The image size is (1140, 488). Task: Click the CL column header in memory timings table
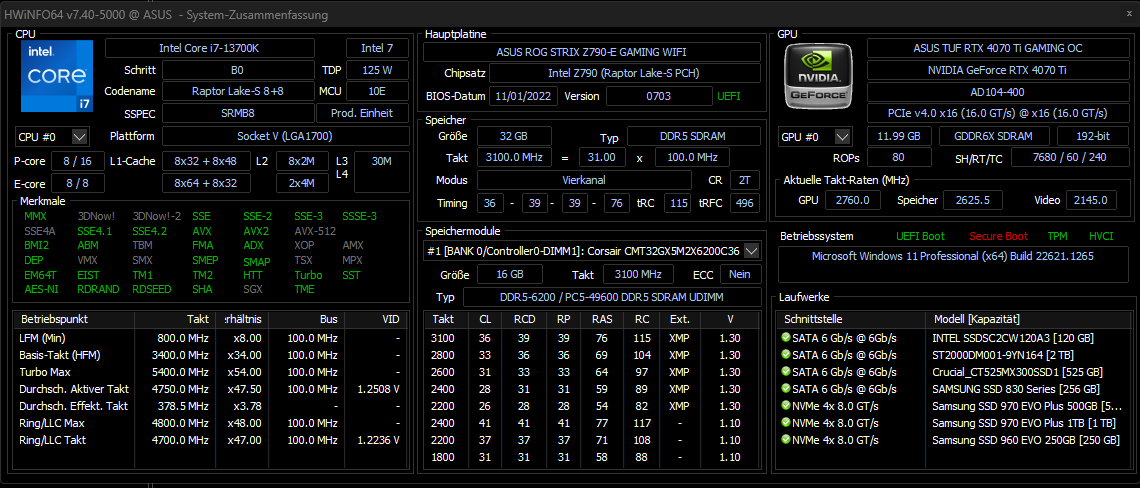click(485, 319)
